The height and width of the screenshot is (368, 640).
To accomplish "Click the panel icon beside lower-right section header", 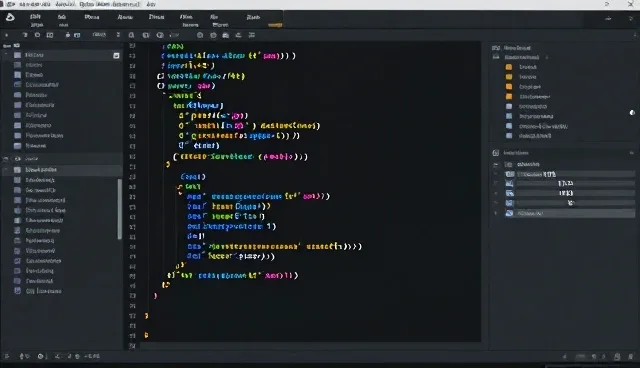I will (x=496, y=153).
